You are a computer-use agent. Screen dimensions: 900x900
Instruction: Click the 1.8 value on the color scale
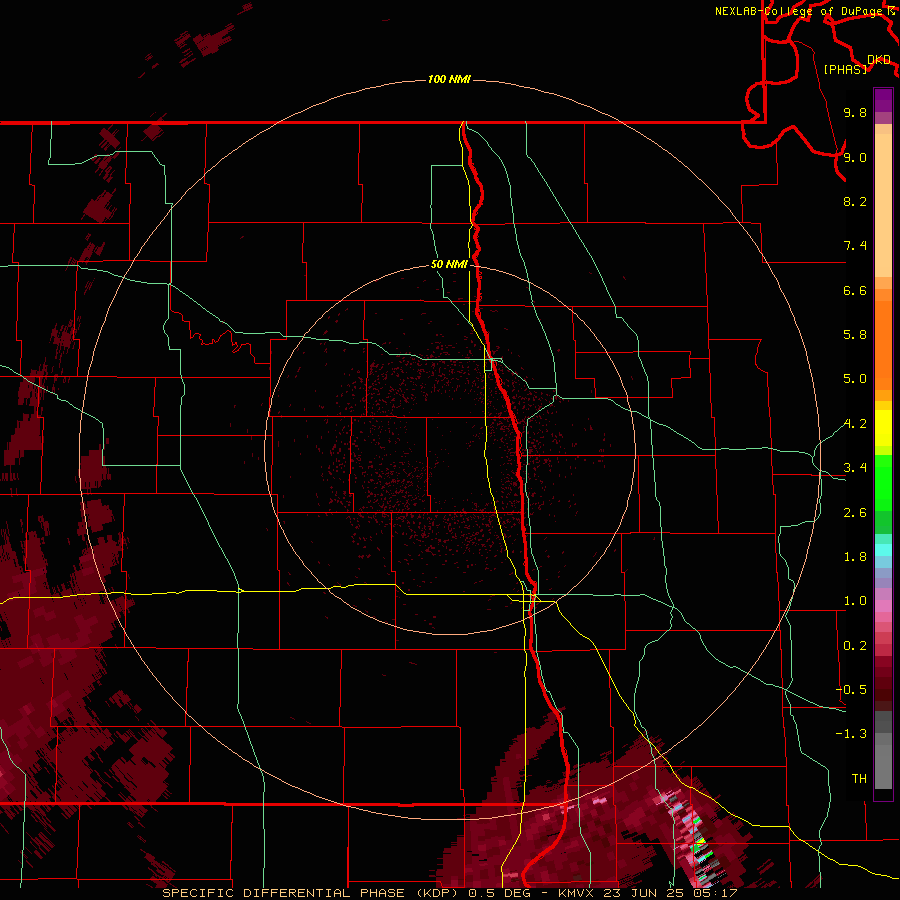click(855, 557)
